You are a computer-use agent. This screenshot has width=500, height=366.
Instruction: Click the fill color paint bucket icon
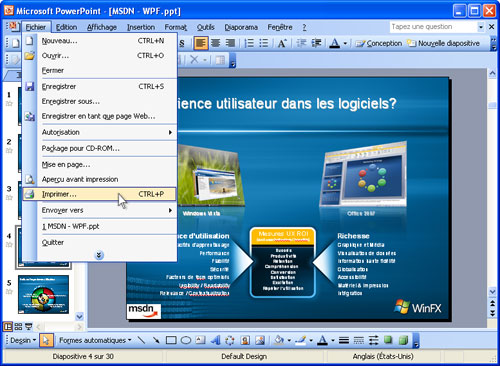click(279, 340)
